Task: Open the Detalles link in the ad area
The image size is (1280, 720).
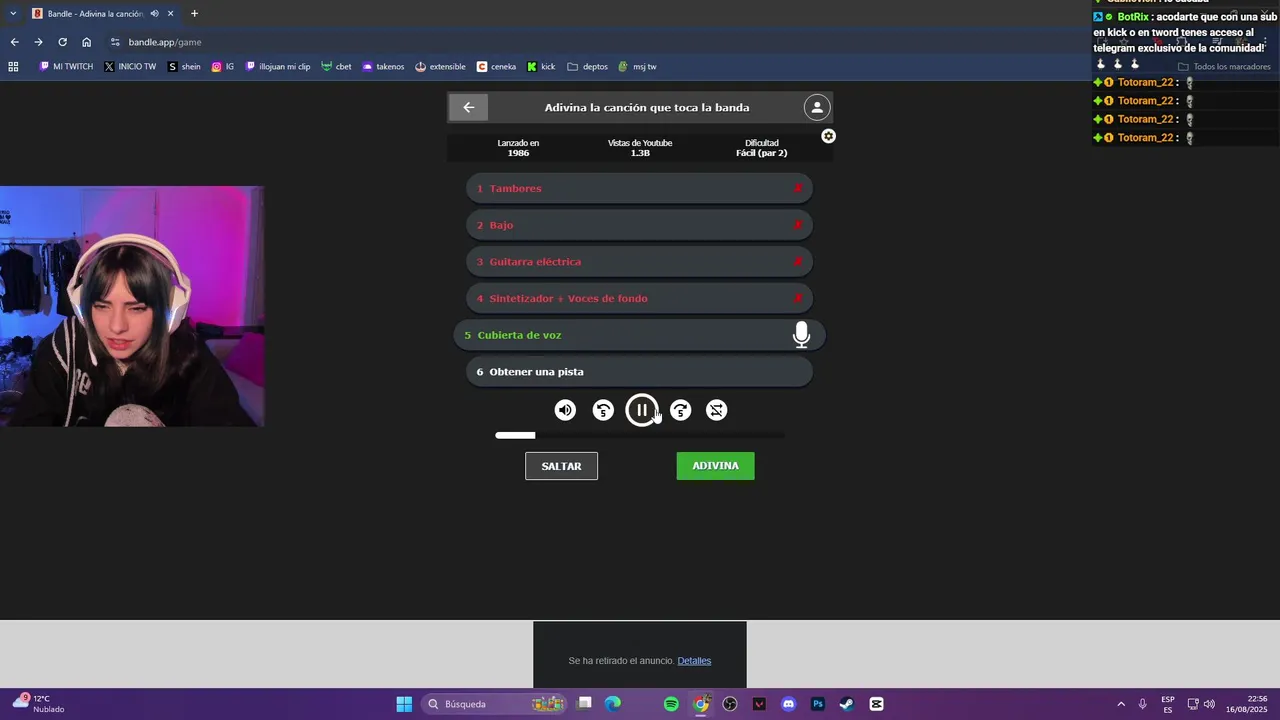Action: click(x=694, y=661)
